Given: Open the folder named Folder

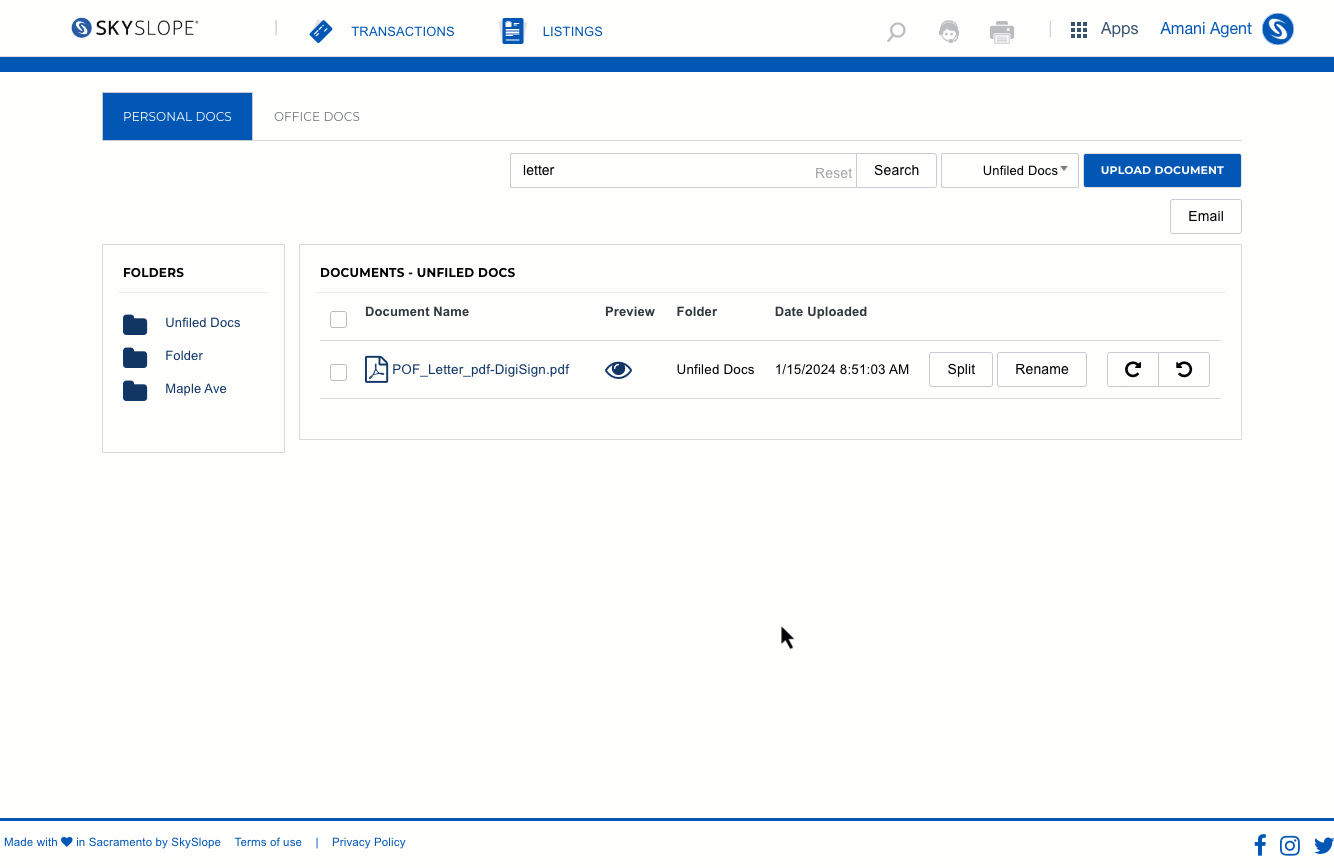Looking at the screenshot, I should [x=184, y=356].
